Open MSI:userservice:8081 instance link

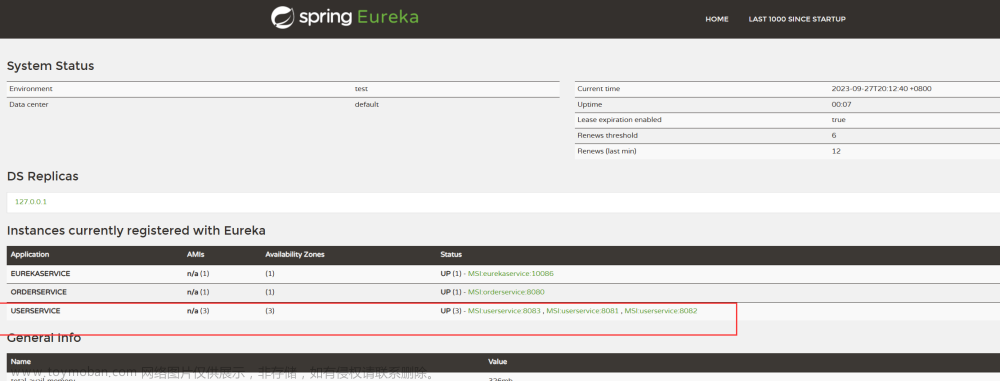point(583,311)
